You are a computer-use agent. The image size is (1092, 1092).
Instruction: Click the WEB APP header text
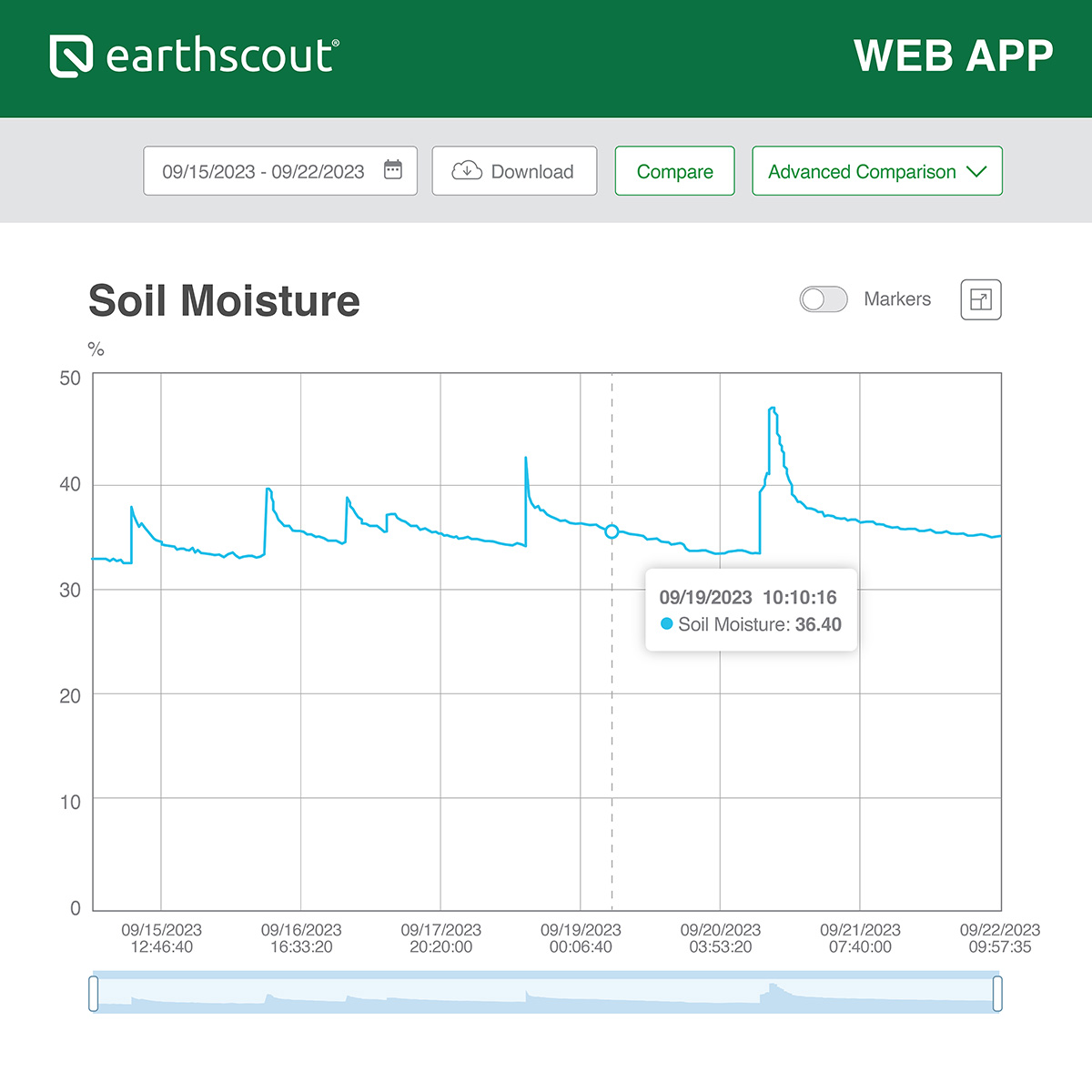pos(953,56)
